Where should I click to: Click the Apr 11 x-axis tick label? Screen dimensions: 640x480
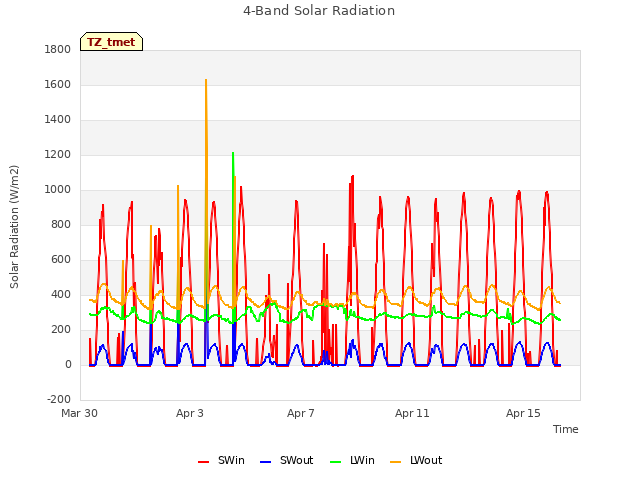point(412,413)
